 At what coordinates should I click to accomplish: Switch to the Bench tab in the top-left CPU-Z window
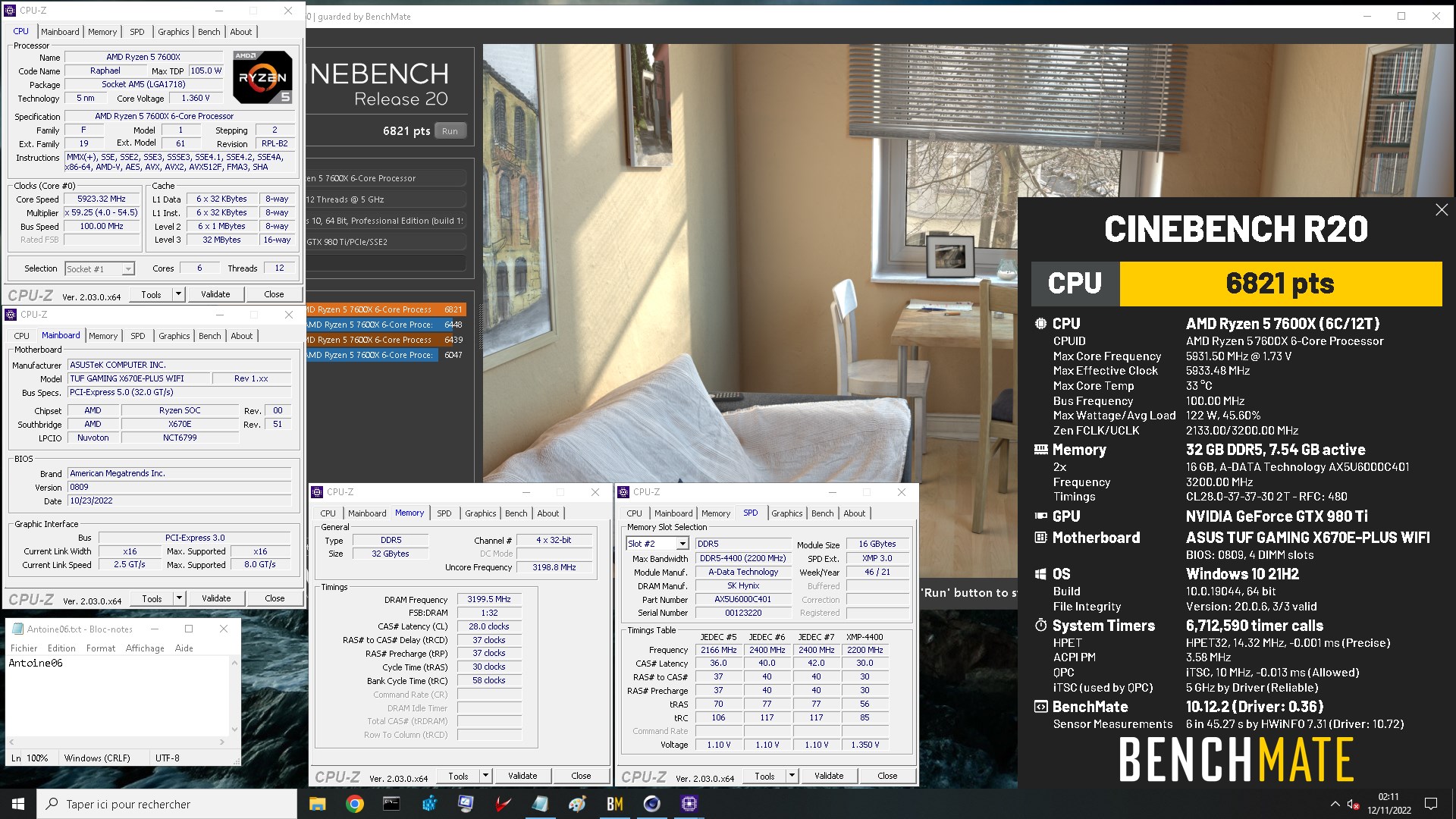click(x=209, y=32)
